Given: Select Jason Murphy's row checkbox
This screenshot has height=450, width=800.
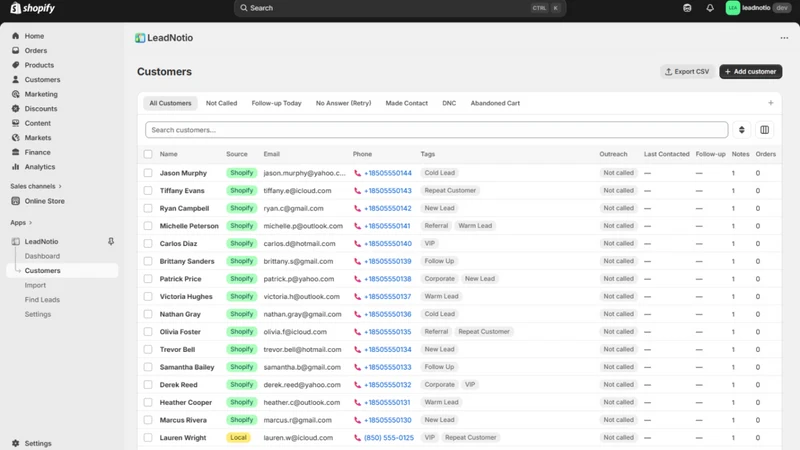Looking at the screenshot, I should 148,173.
